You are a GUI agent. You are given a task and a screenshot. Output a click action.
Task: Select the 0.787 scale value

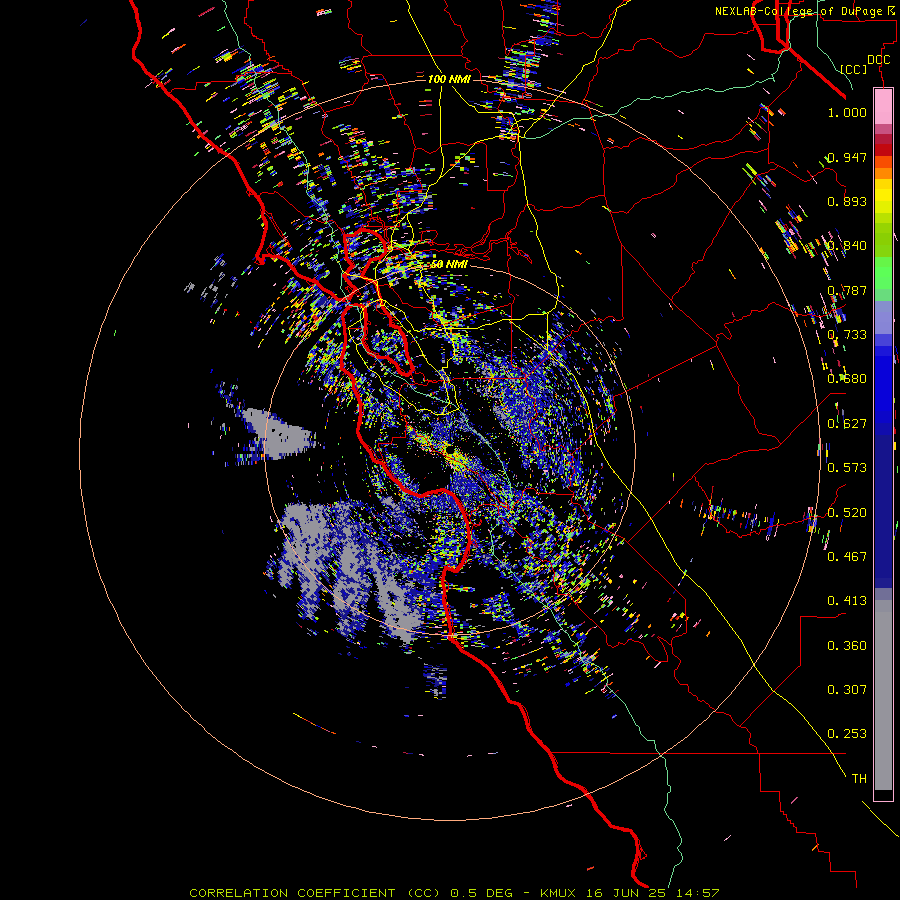[847, 290]
